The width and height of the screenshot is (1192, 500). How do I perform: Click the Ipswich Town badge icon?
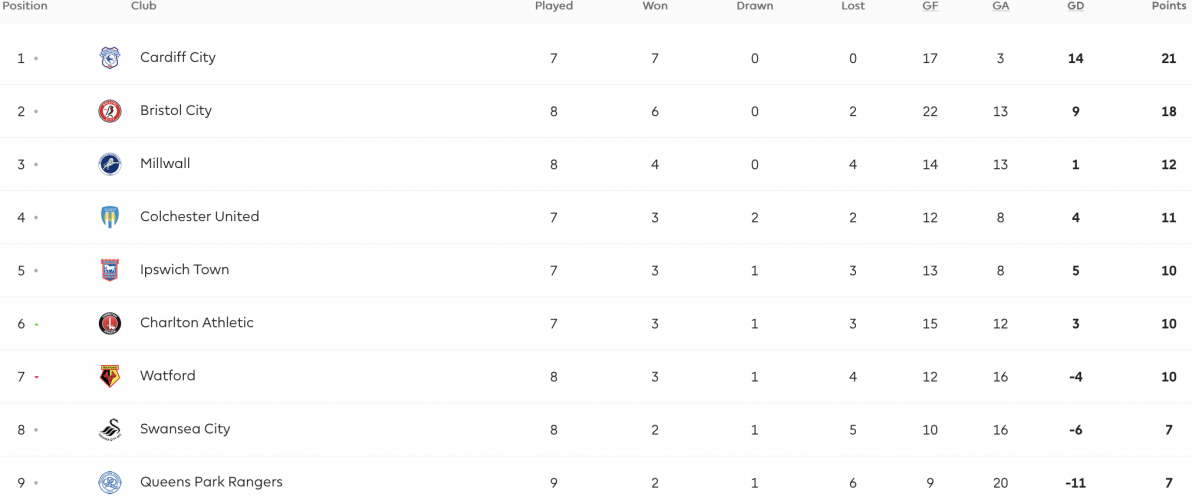[x=110, y=271]
